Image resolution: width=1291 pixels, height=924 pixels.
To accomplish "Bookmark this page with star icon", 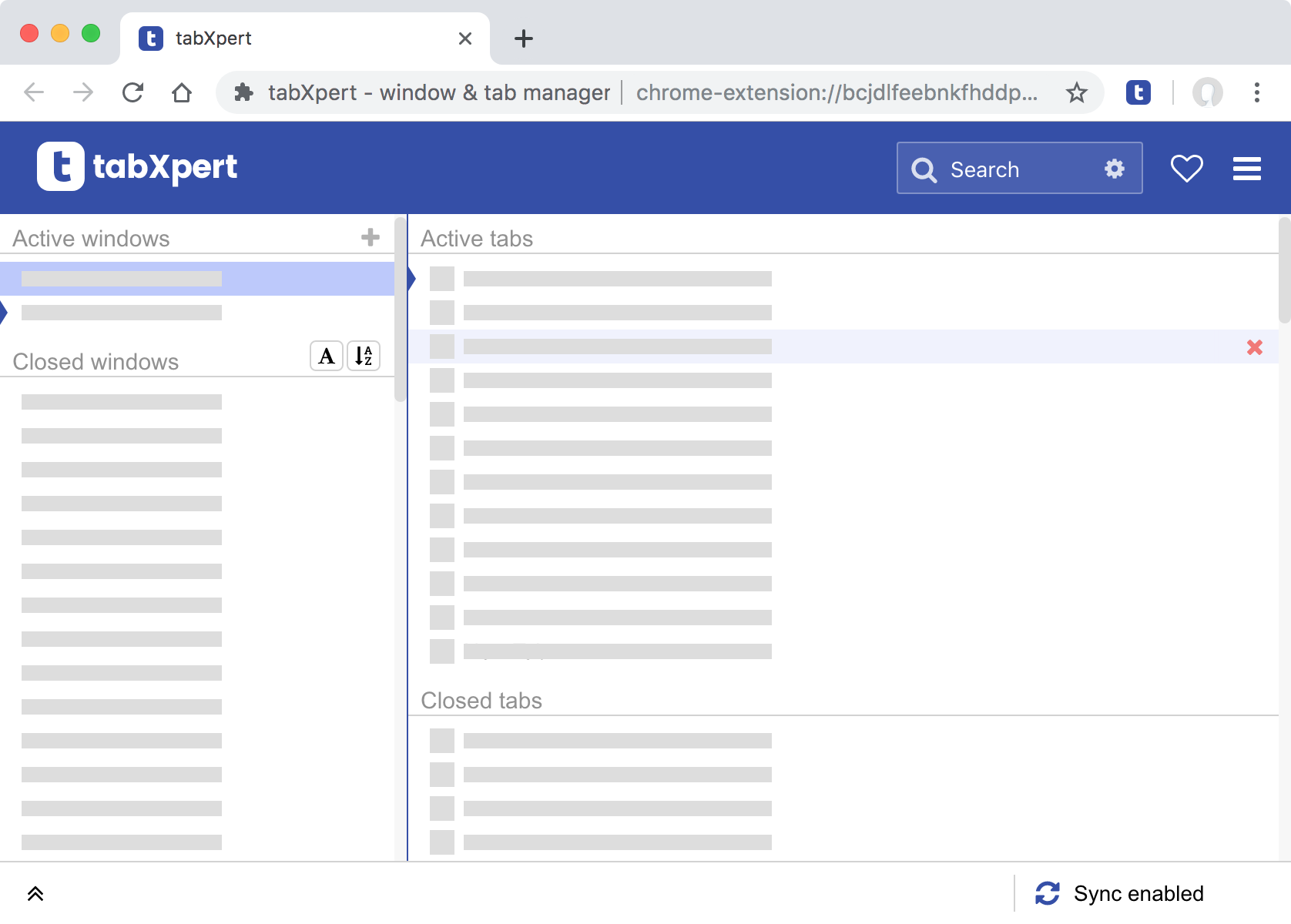I will tap(1077, 92).
